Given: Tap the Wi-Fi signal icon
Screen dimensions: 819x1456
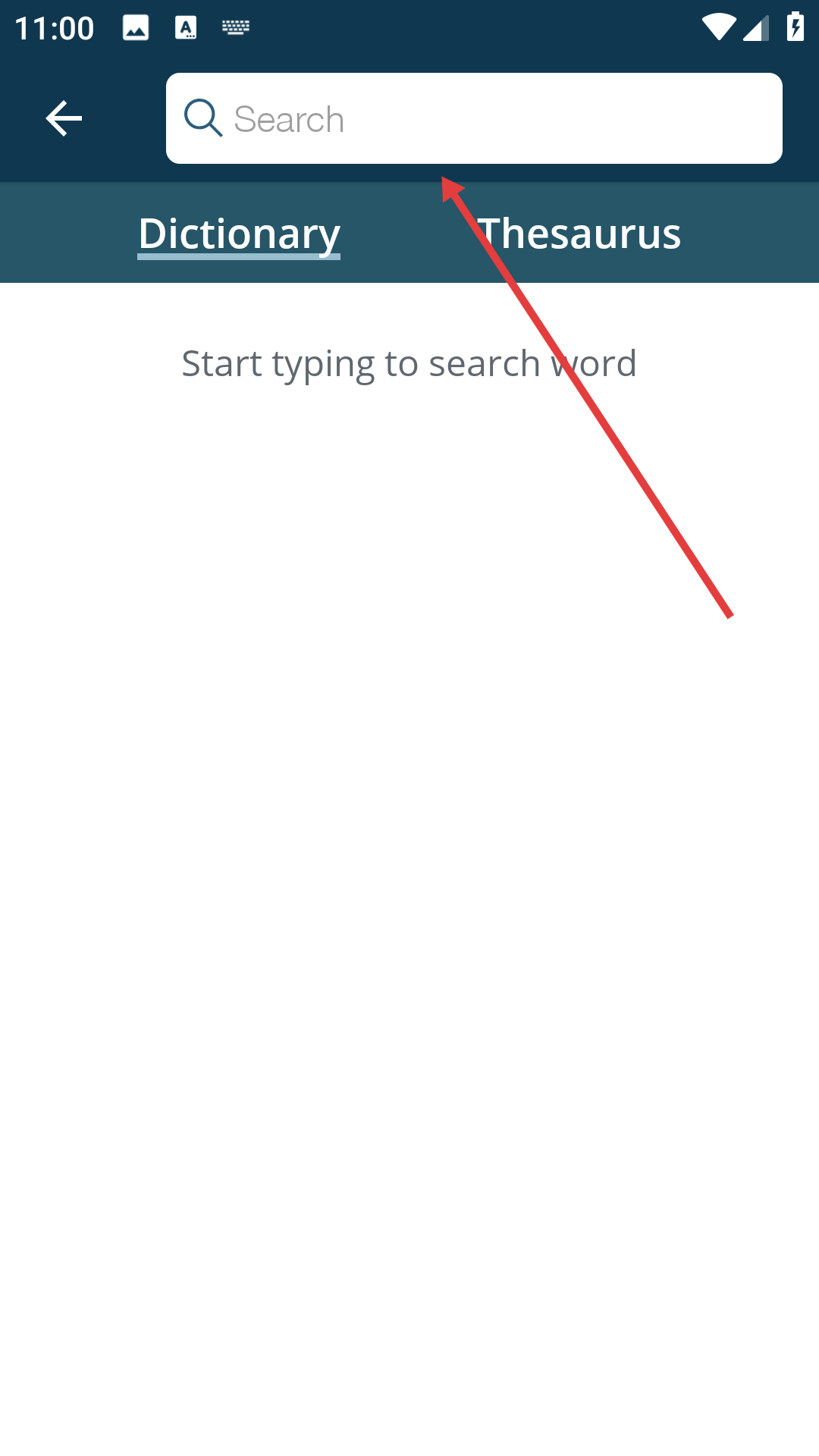Looking at the screenshot, I should (x=718, y=27).
